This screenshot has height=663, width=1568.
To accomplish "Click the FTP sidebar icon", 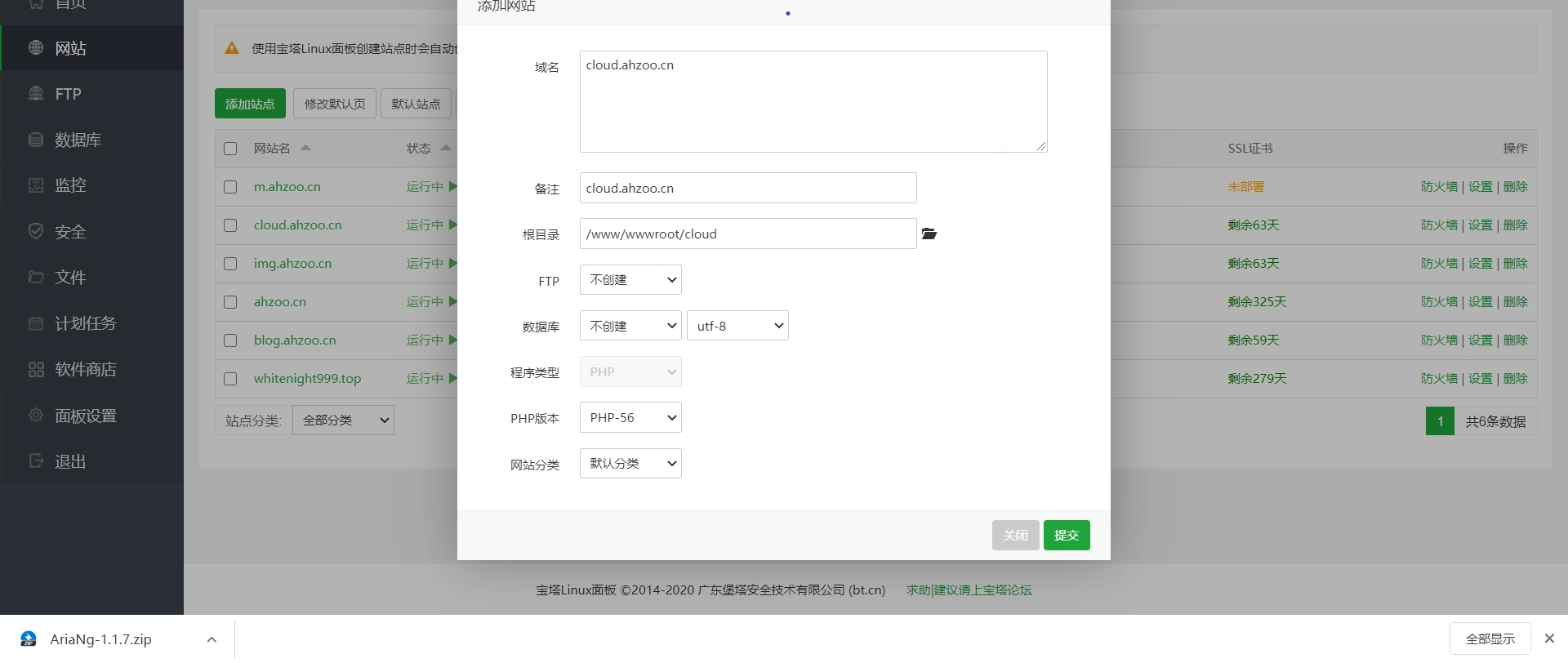I will point(36,94).
